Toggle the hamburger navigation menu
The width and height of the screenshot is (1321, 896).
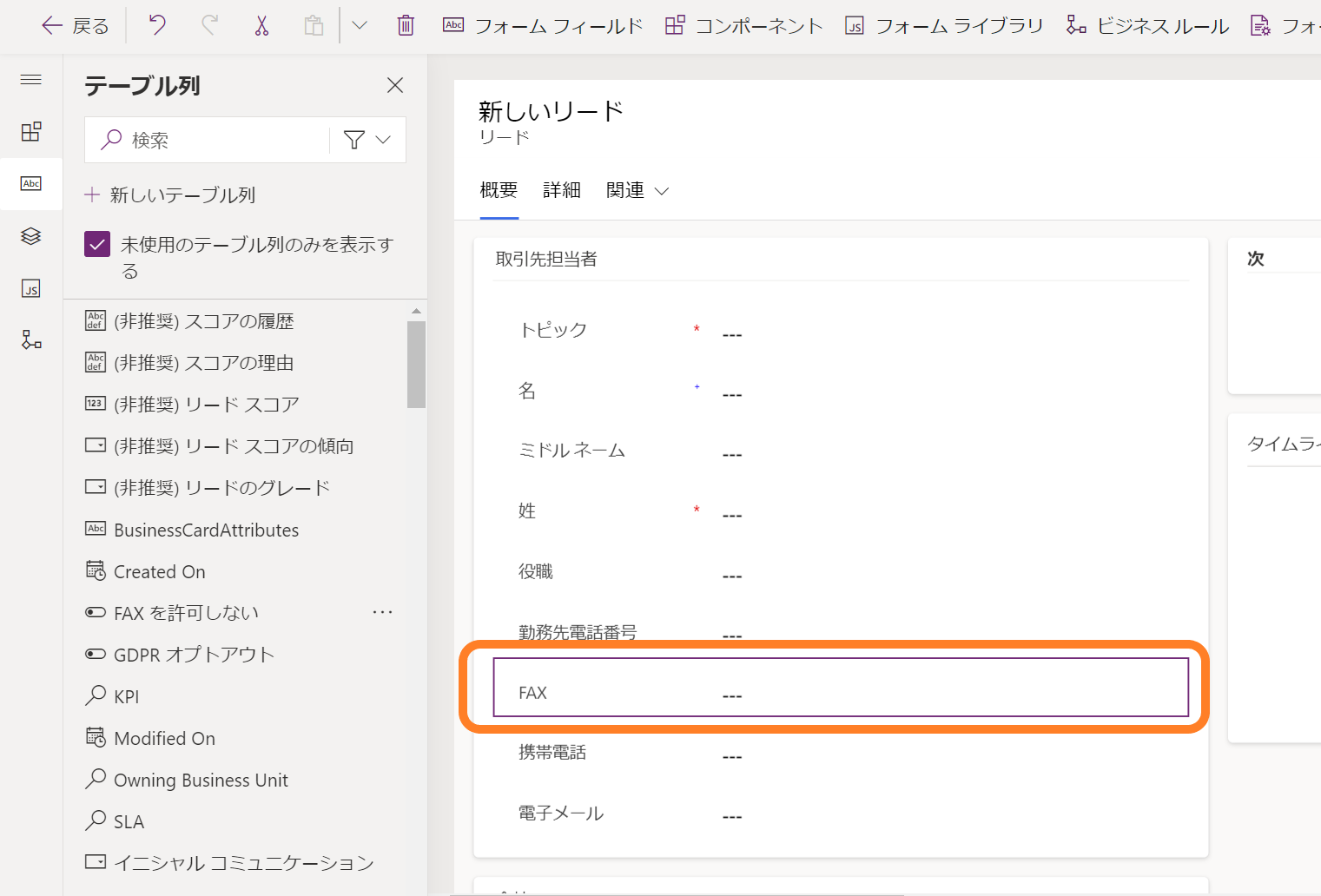[31, 80]
